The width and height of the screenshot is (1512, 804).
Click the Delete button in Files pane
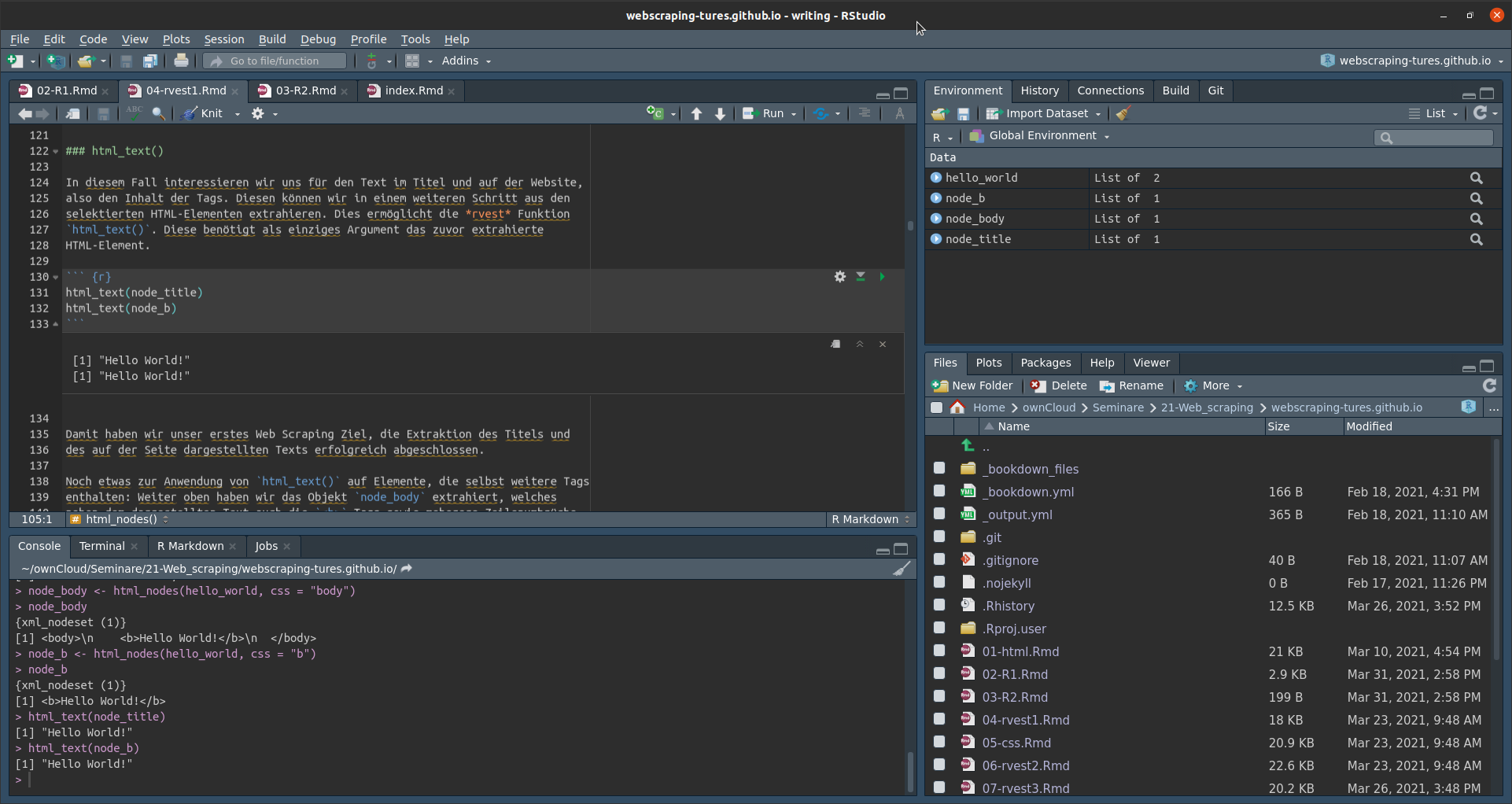pyautogui.click(x=1059, y=385)
